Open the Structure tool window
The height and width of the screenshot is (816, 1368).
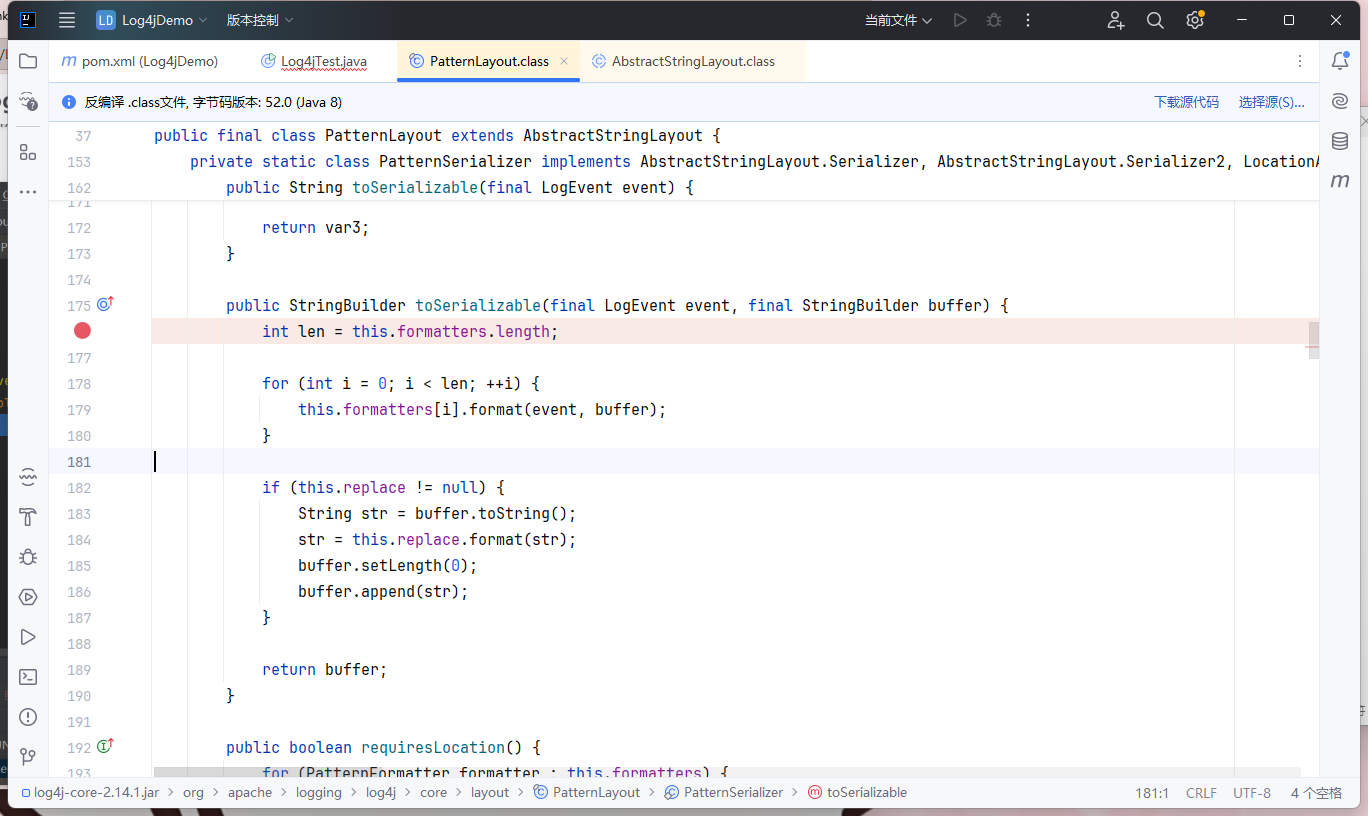28,152
